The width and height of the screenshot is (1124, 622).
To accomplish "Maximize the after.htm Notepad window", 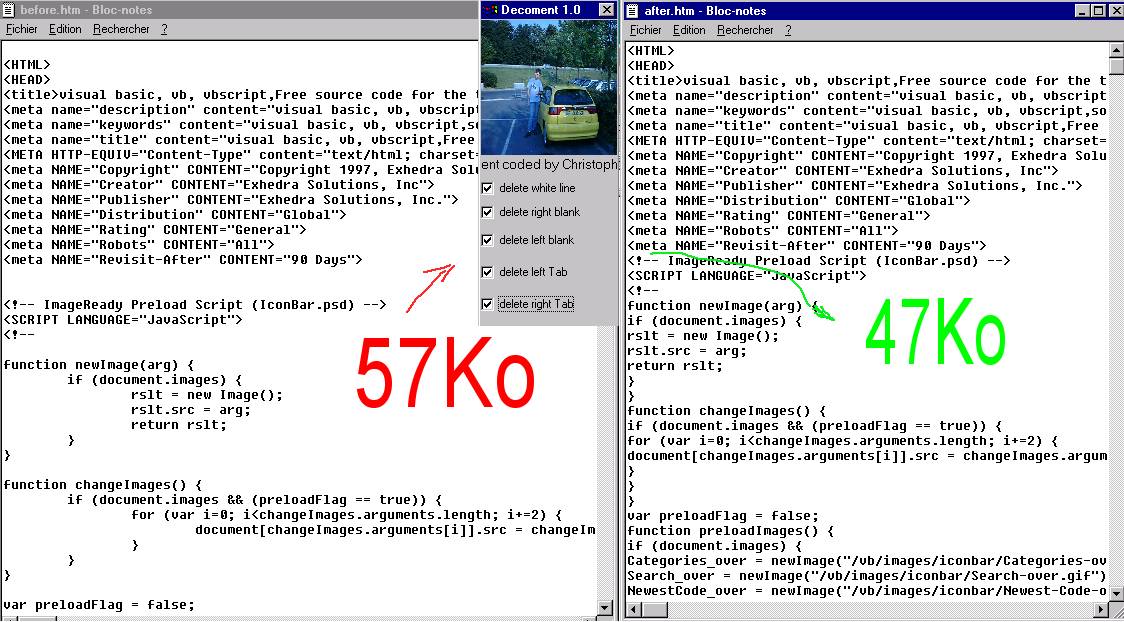I will coord(1098,10).
